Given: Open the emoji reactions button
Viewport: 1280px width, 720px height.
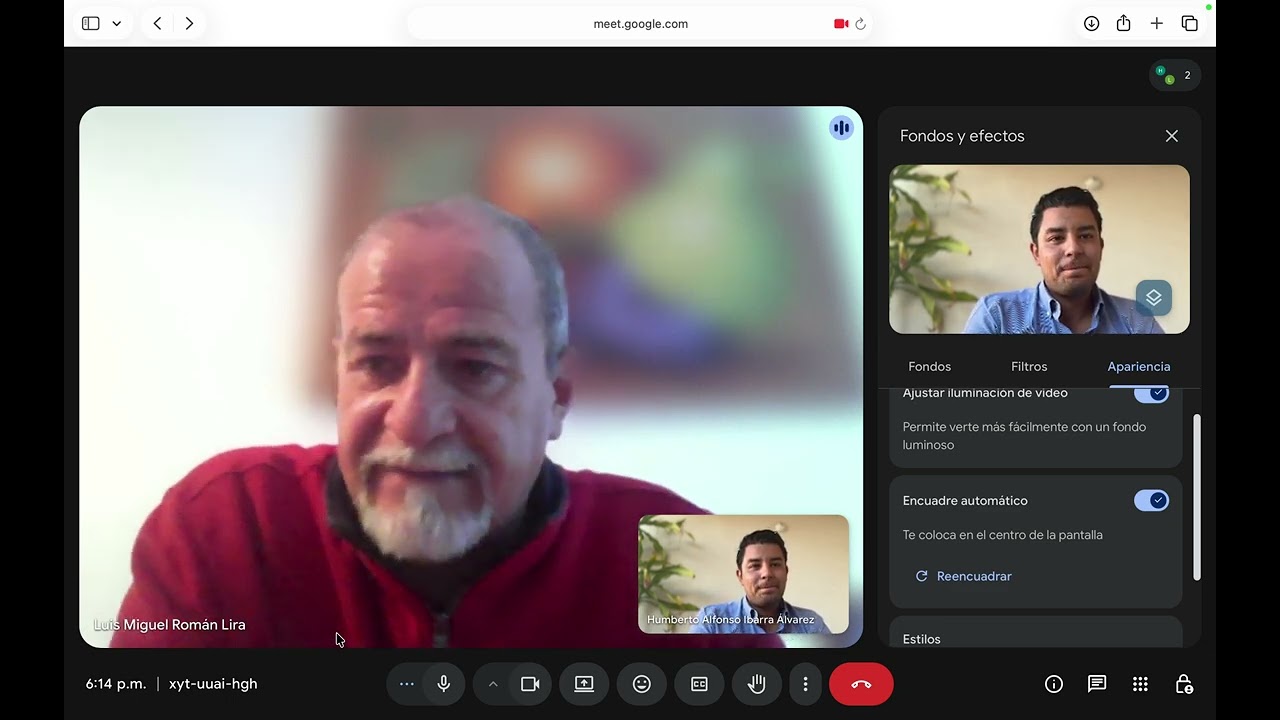Looking at the screenshot, I should [642, 684].
